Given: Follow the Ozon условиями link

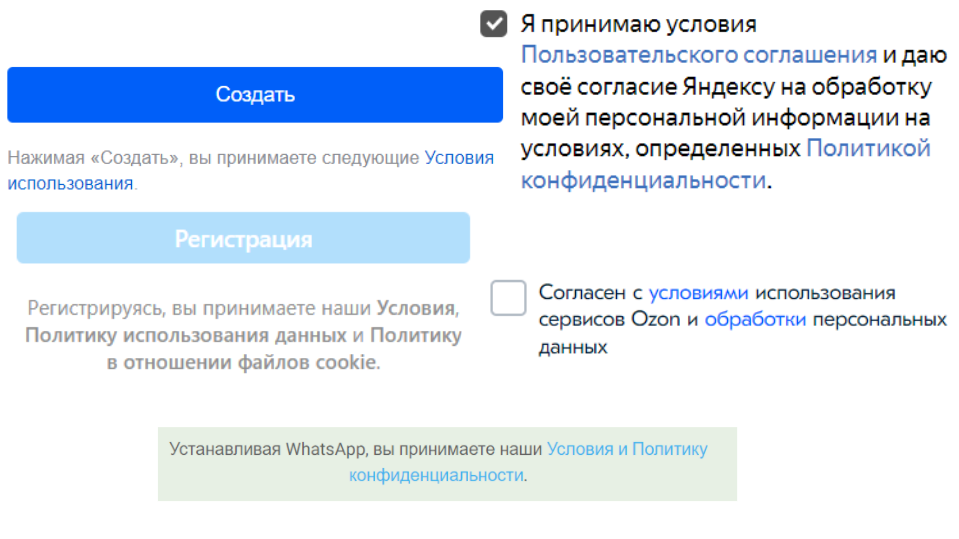Looking at the screenshot, I should point(698,293).
